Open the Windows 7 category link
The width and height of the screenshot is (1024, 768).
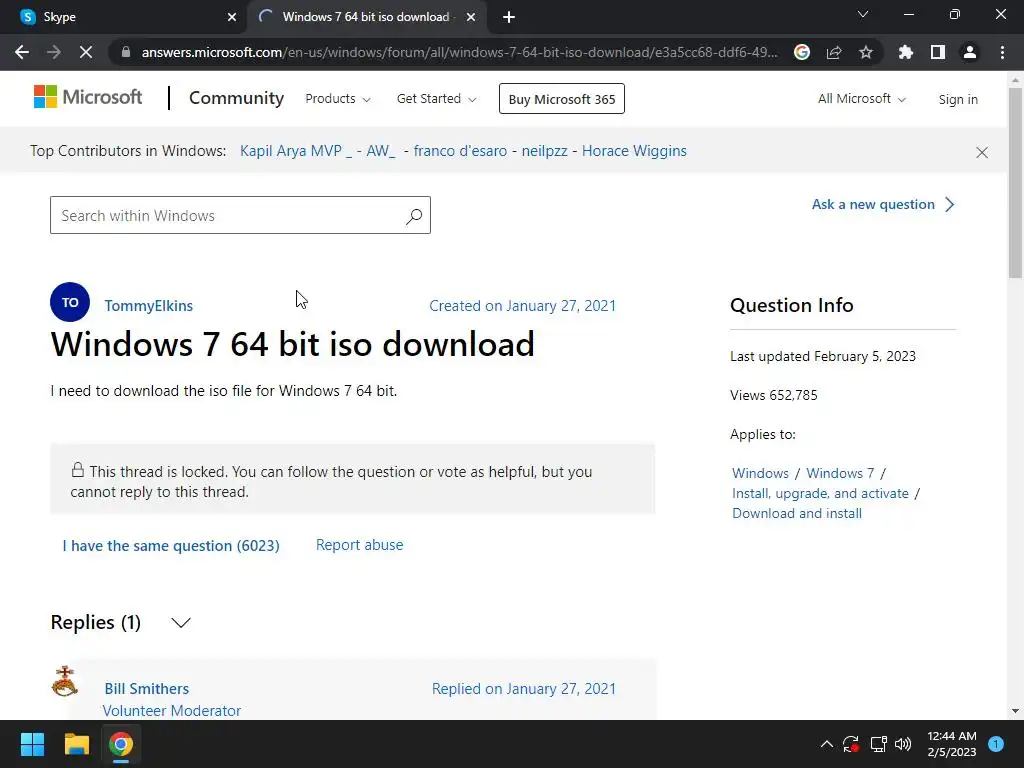click(x=840, y=473)
